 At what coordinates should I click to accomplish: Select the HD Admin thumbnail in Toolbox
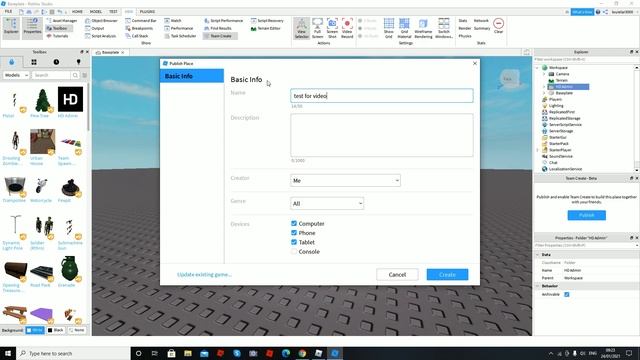(x=70, y=99)
